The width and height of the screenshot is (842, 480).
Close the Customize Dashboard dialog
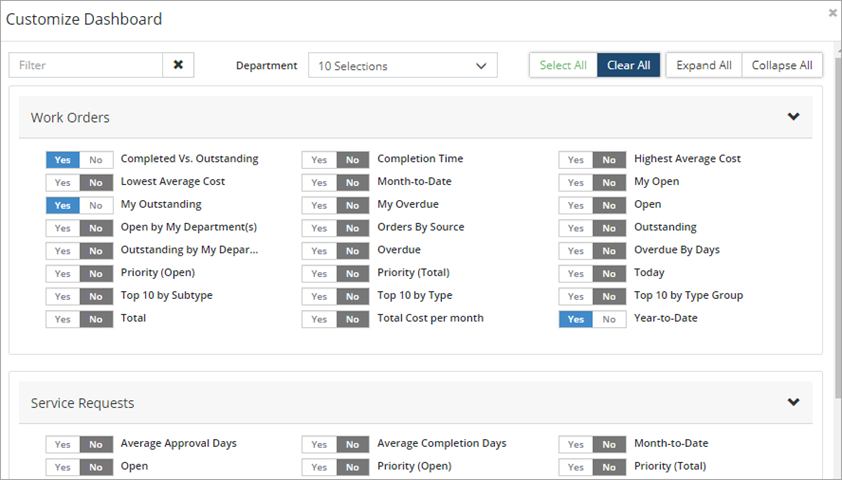pos(833,13)
